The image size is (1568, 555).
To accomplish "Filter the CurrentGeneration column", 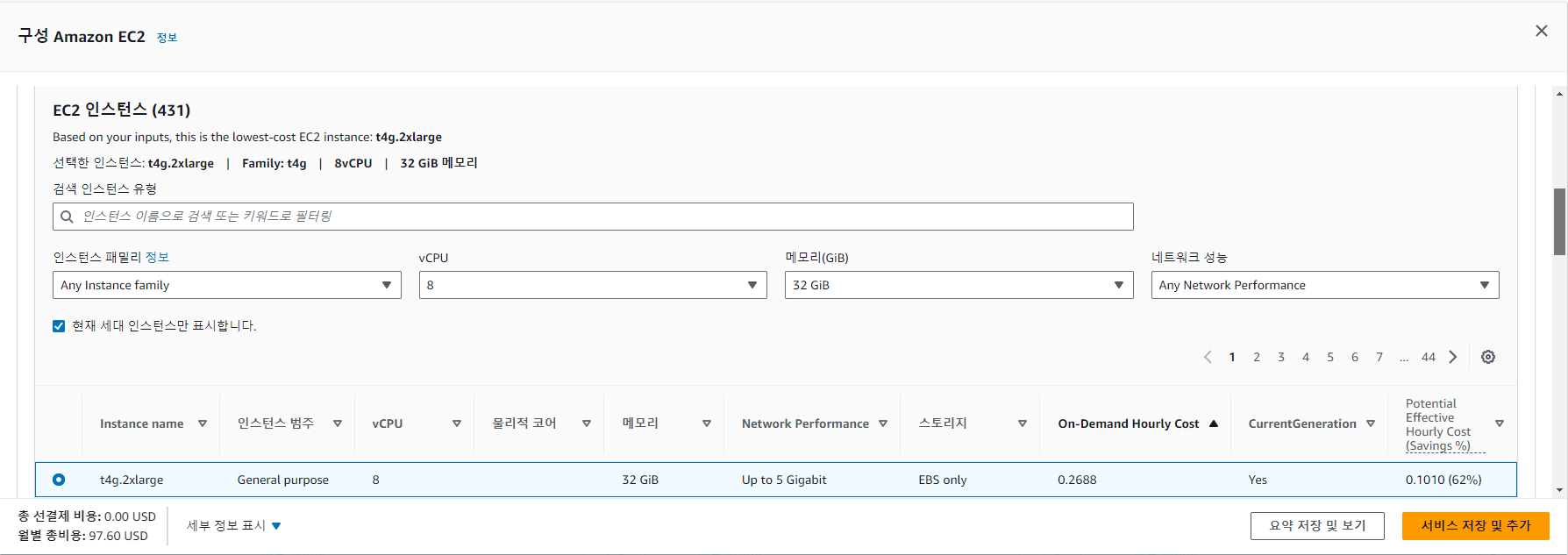I will coord(1371,423).
